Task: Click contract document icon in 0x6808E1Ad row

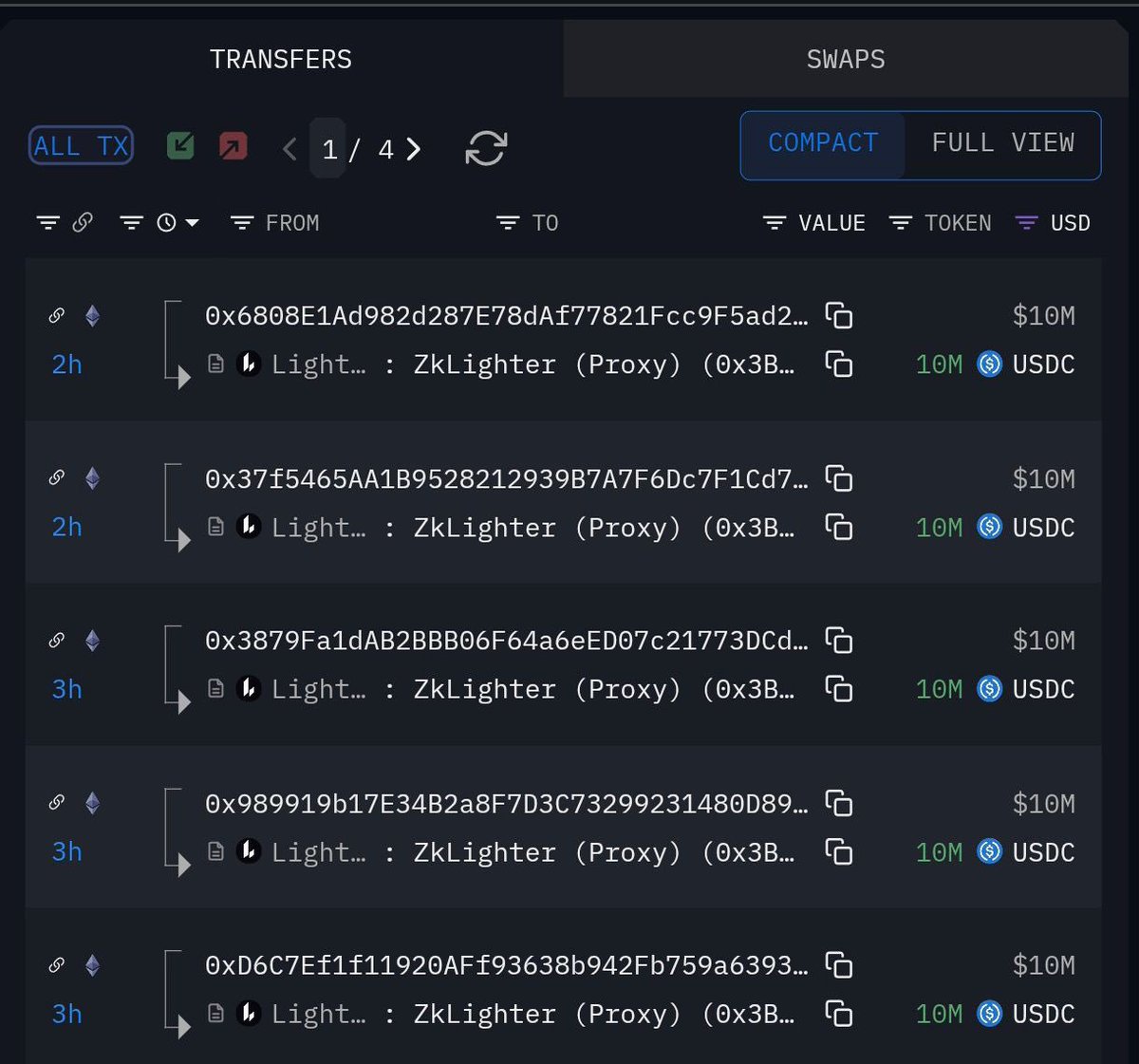Action: [216, 364]
